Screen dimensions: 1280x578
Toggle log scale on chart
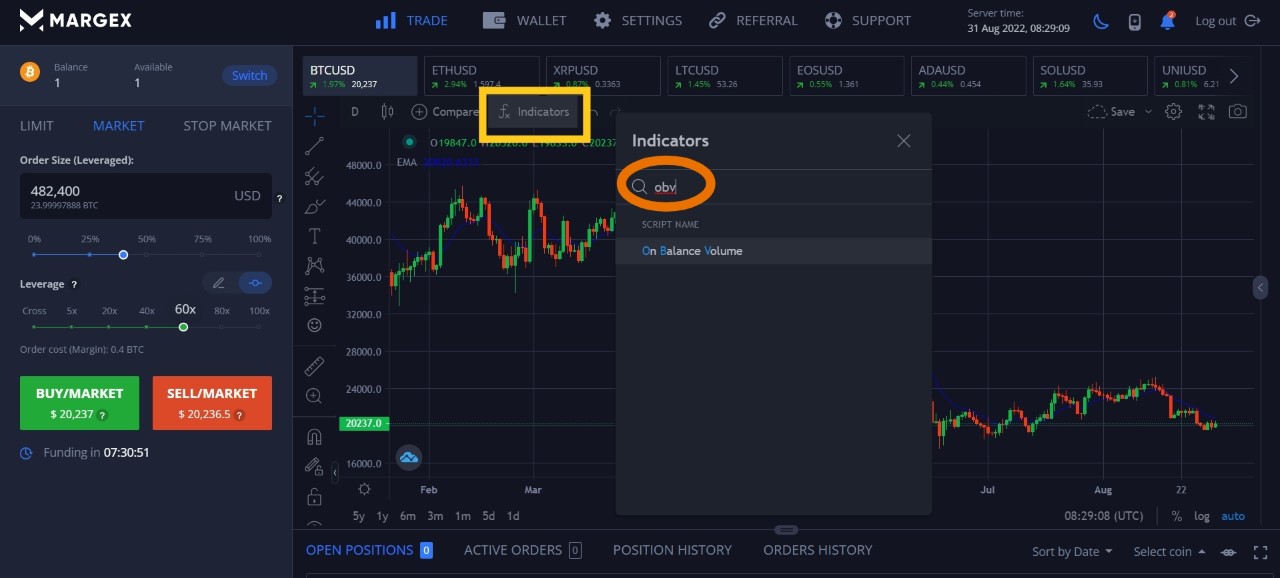[1201, 516]
